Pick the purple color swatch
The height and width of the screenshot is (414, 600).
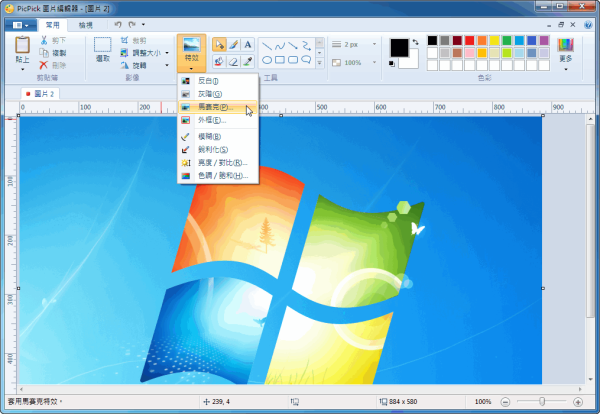[x=544, y=41]
